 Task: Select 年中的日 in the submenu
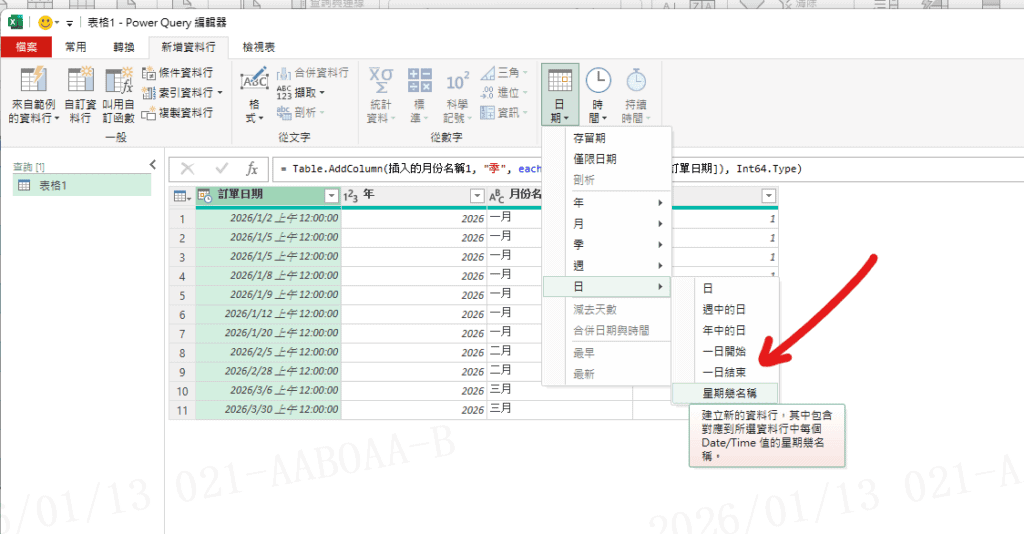click(x=726, y=330)
